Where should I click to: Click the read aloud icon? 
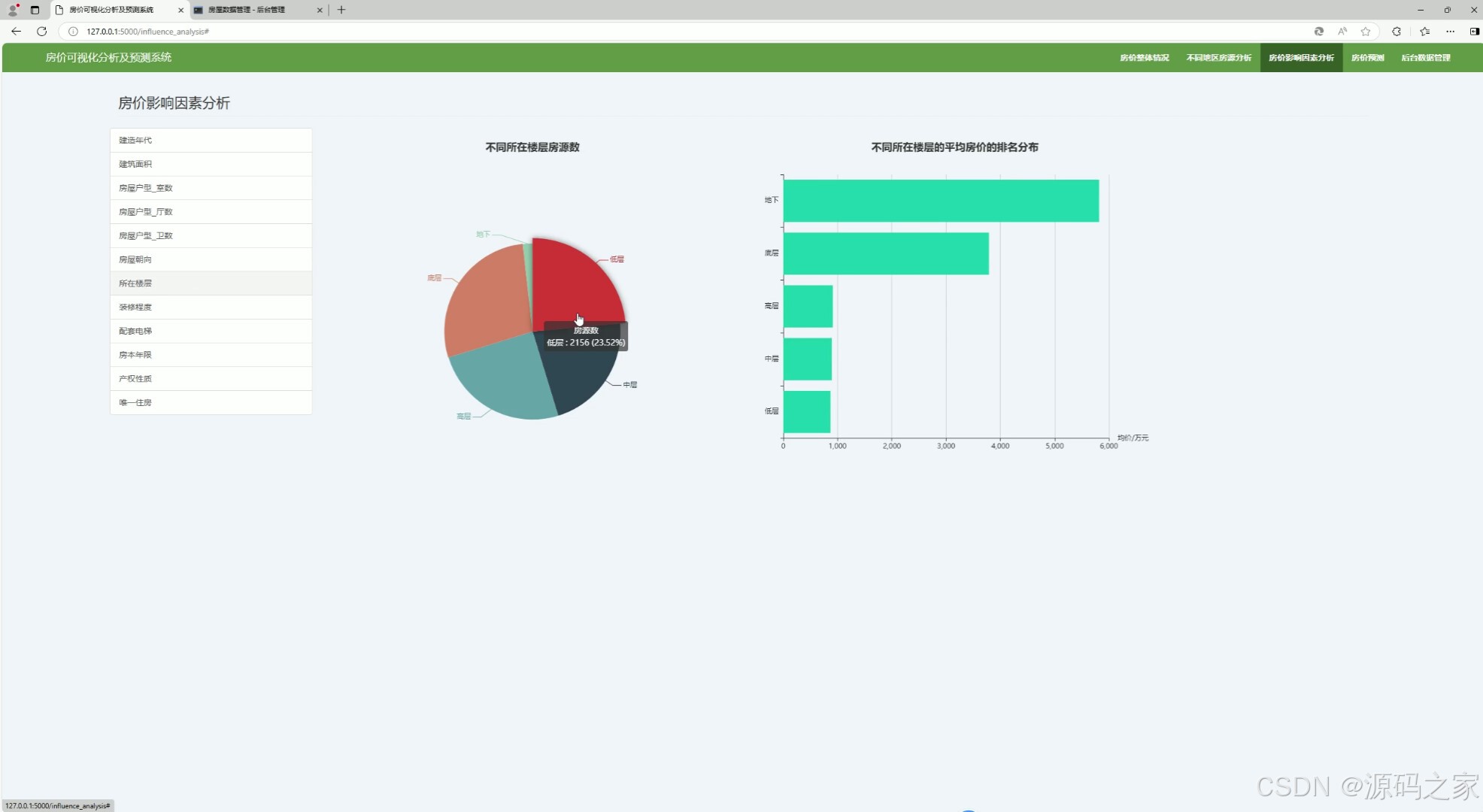point(1342,32)
